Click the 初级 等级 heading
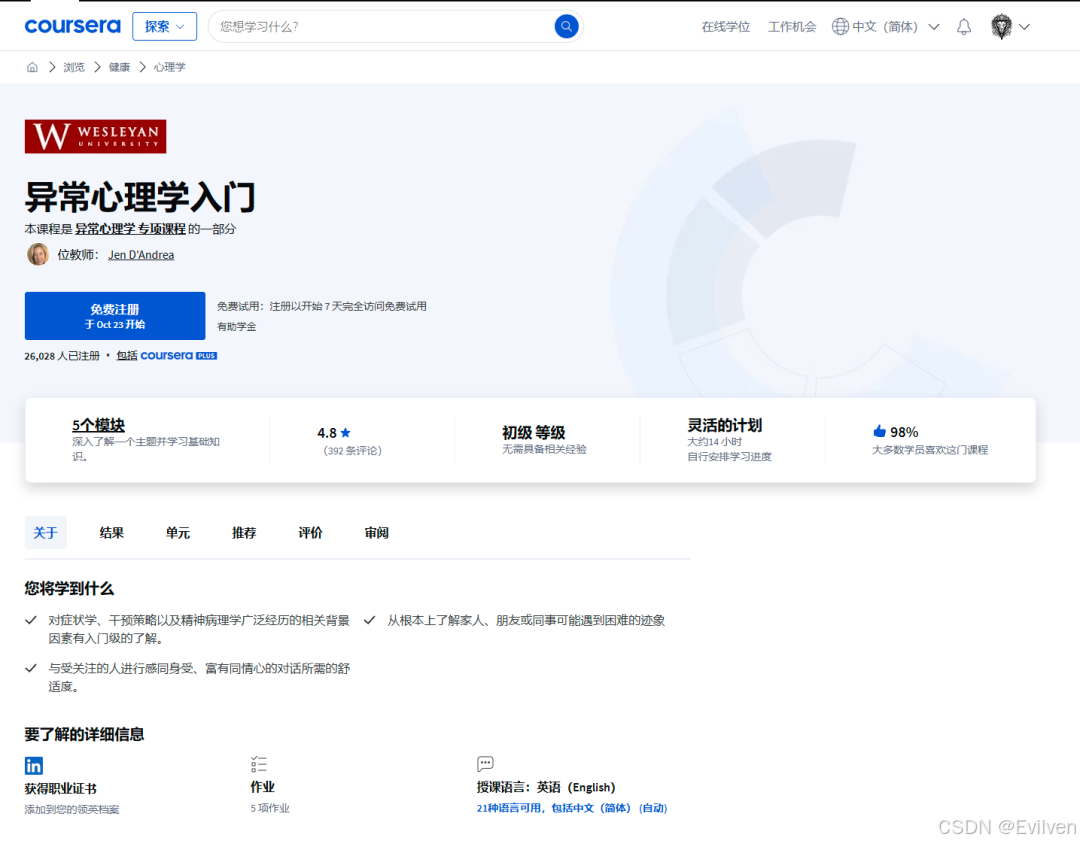 tap(534, 432)
